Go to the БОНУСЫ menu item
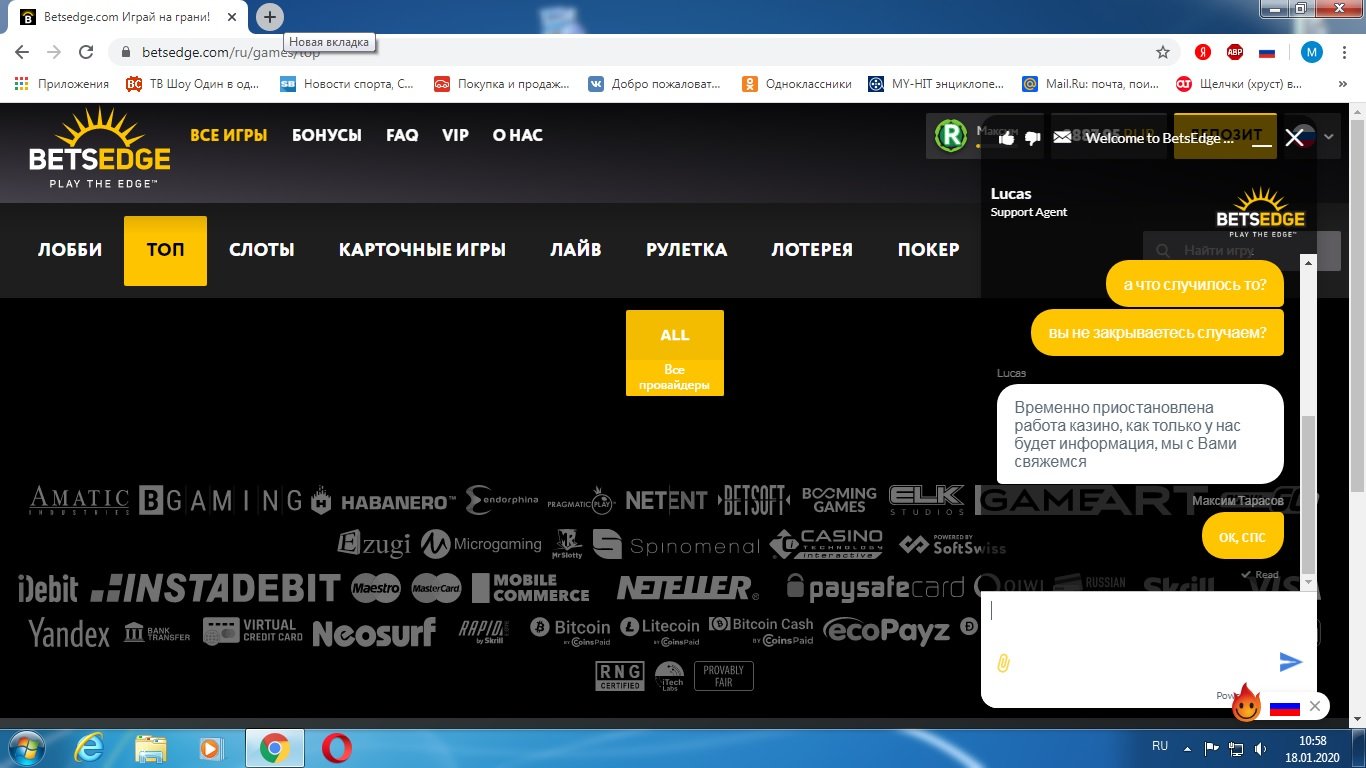Screen dimensions: 1366x768 tap(326, 135)
